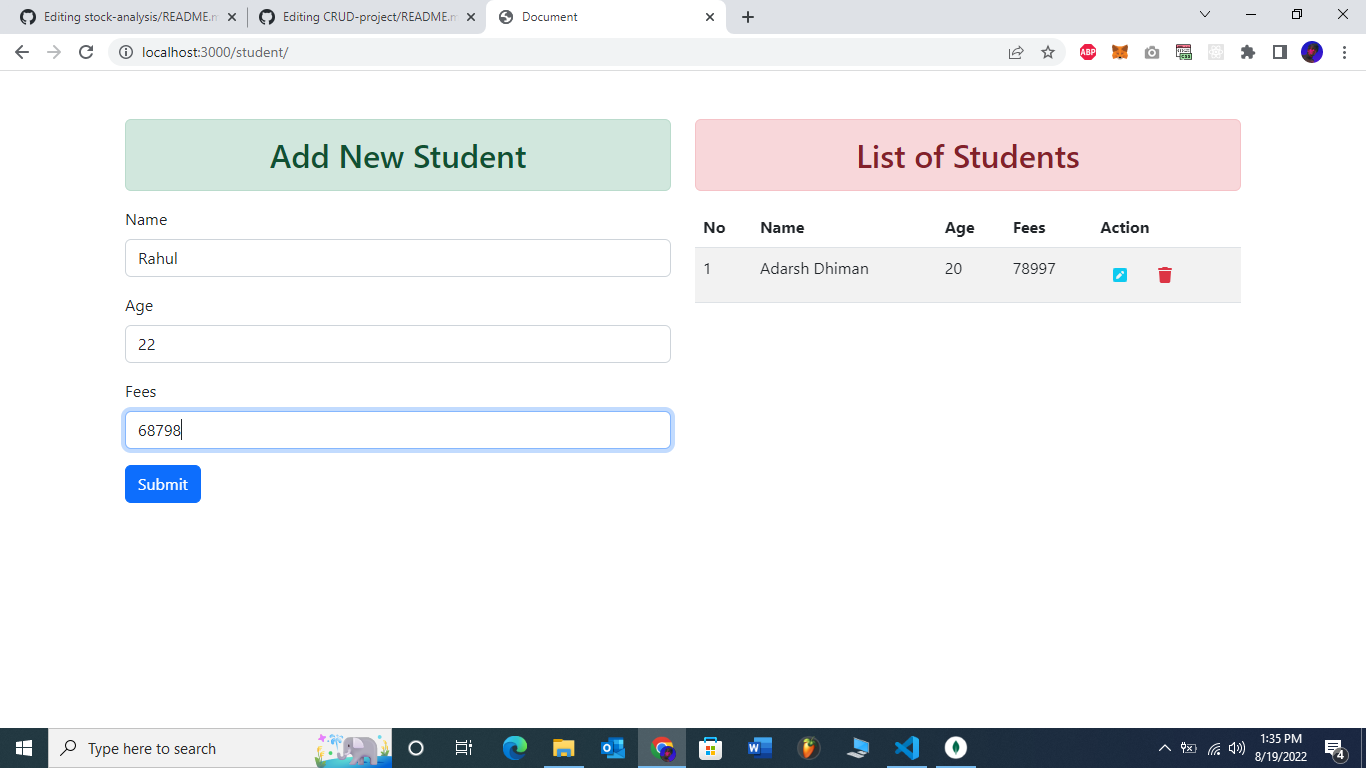1366x768 pixels.
Task: Open the Chrome profile avatar
Action: (1312, 52)
